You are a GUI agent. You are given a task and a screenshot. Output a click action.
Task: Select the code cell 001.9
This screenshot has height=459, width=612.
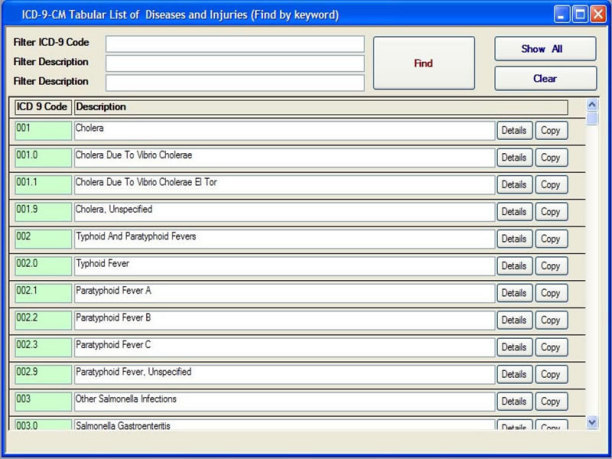43,212
